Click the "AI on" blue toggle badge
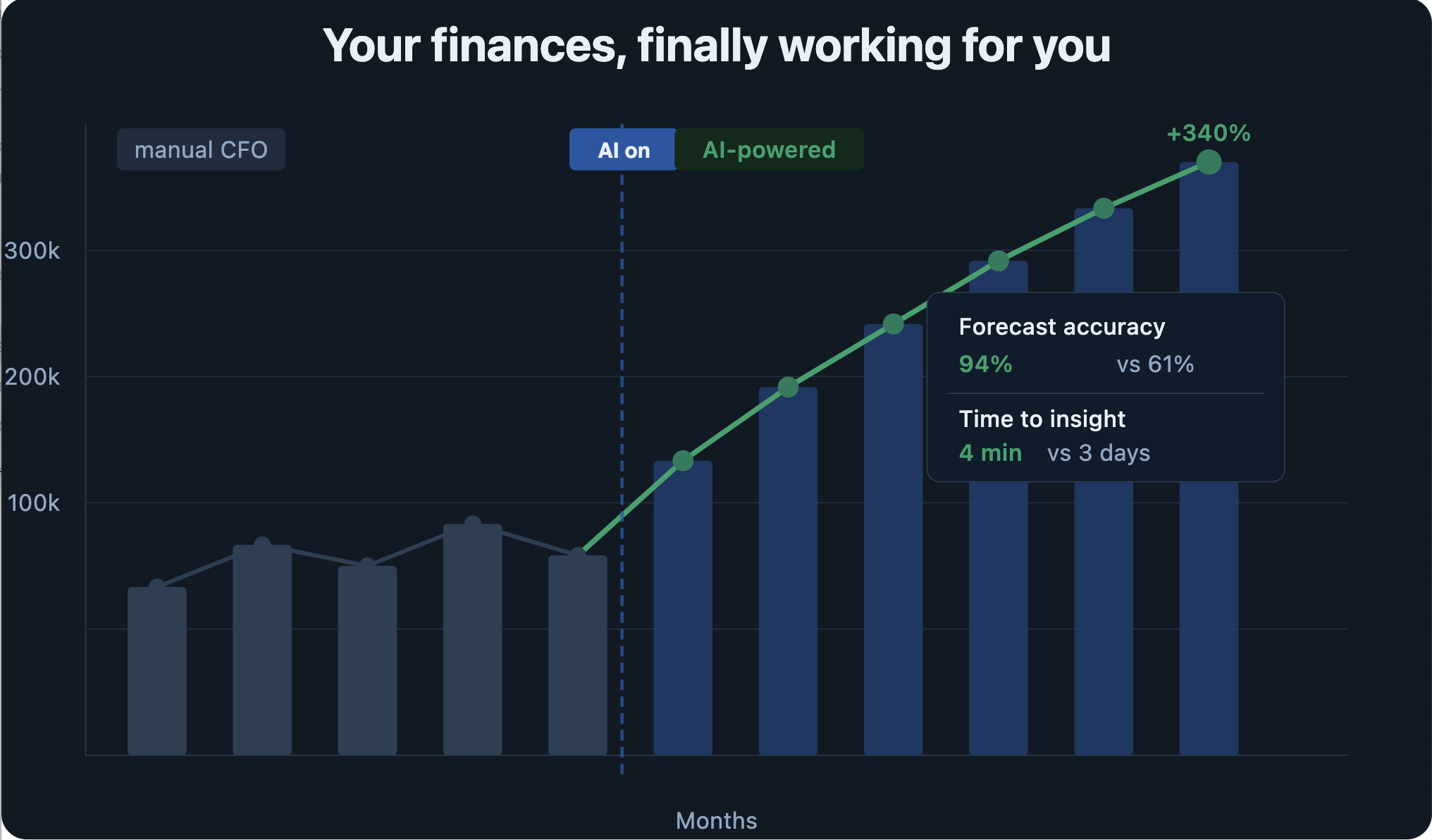Image resolution: width=1432 pixels, height=840 pixels. coord(623,150)
